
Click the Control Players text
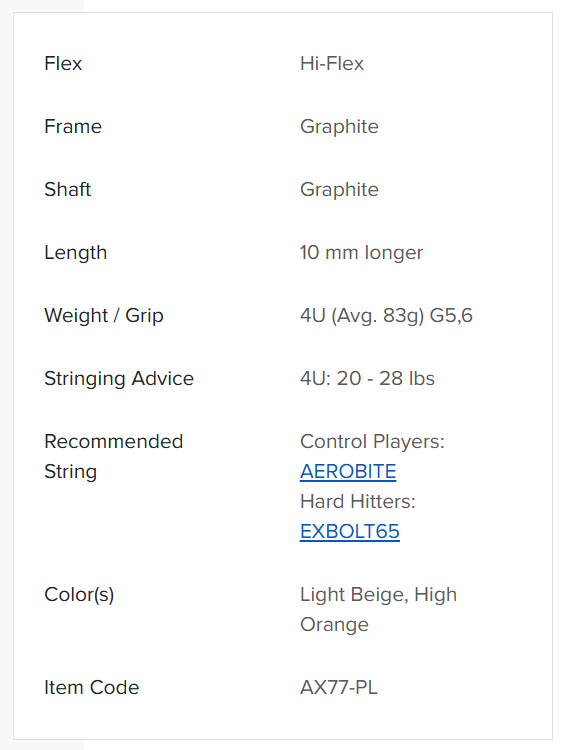pyautogui.click(x=372, y=442)
